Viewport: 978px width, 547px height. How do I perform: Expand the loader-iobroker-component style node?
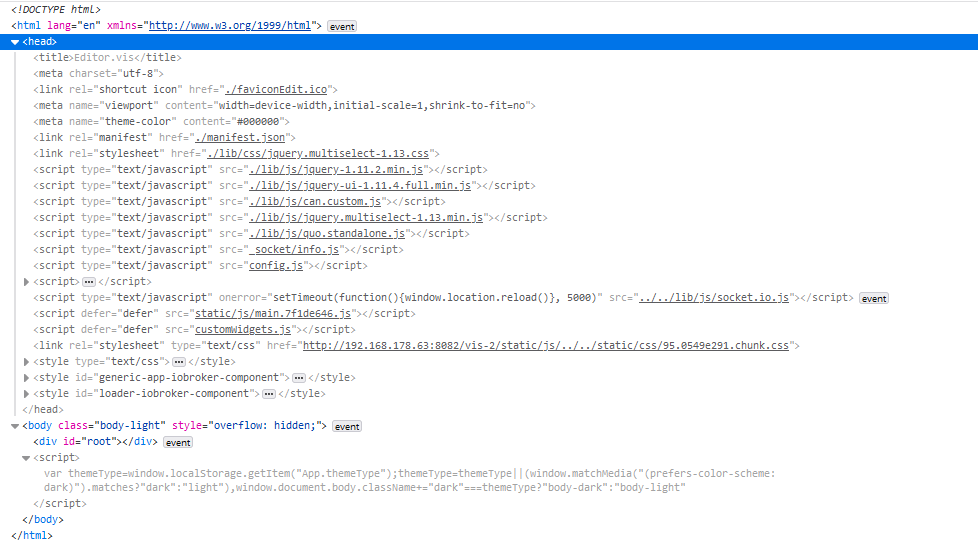coord(27,393)
